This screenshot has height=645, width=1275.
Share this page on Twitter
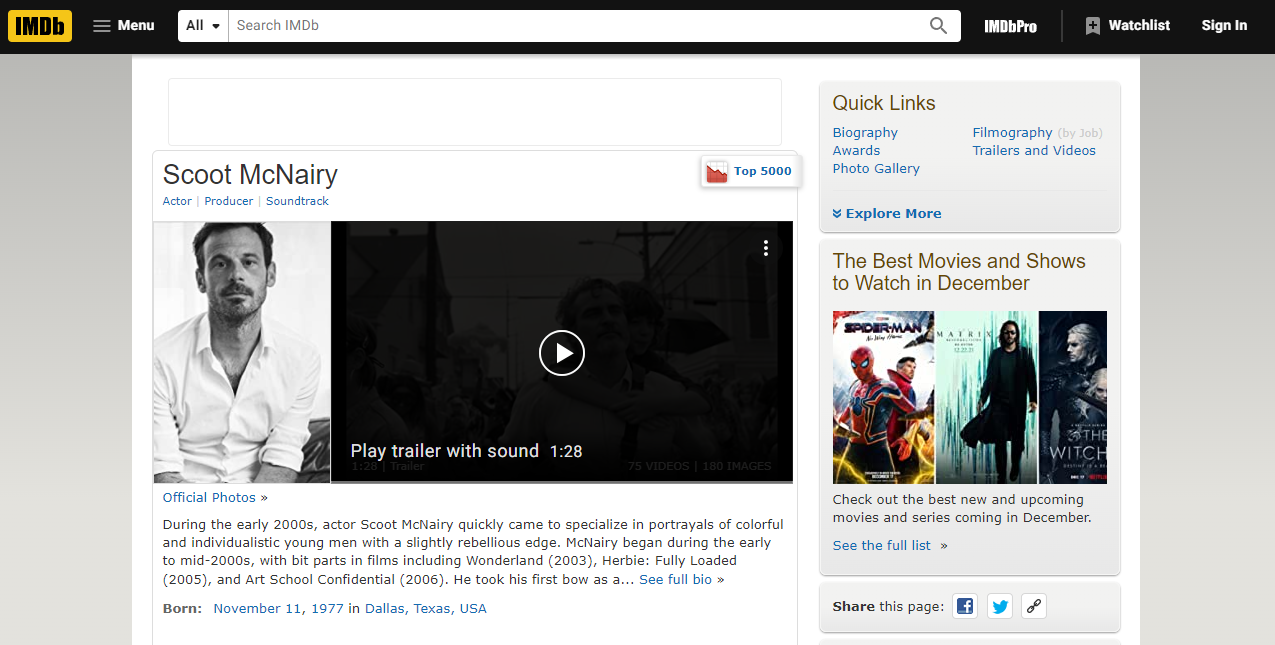click(1000, 606)
